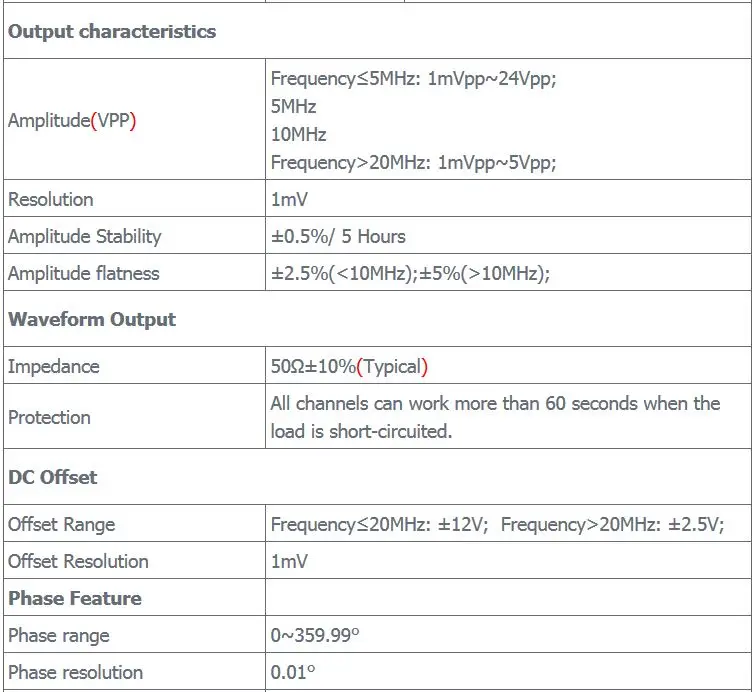This screenshot has width=754, height=692.
Task: Select the Offset Range label
Action: click(x=61, y=524)
